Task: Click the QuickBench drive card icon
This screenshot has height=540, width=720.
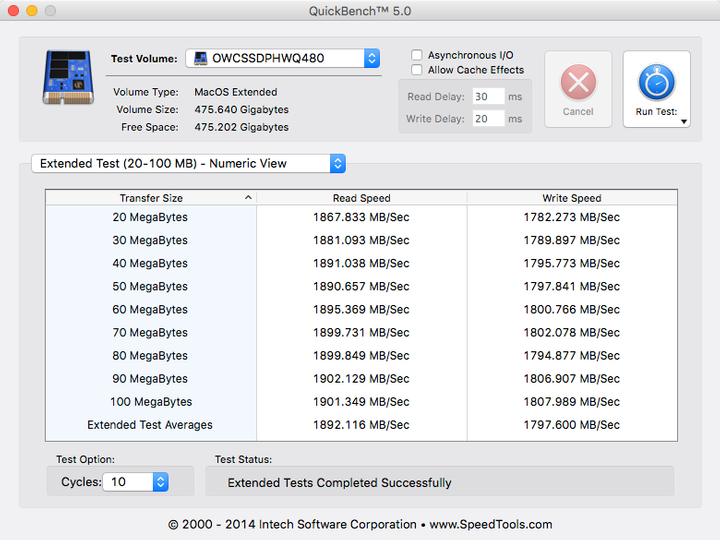Action: click(67, 76)
